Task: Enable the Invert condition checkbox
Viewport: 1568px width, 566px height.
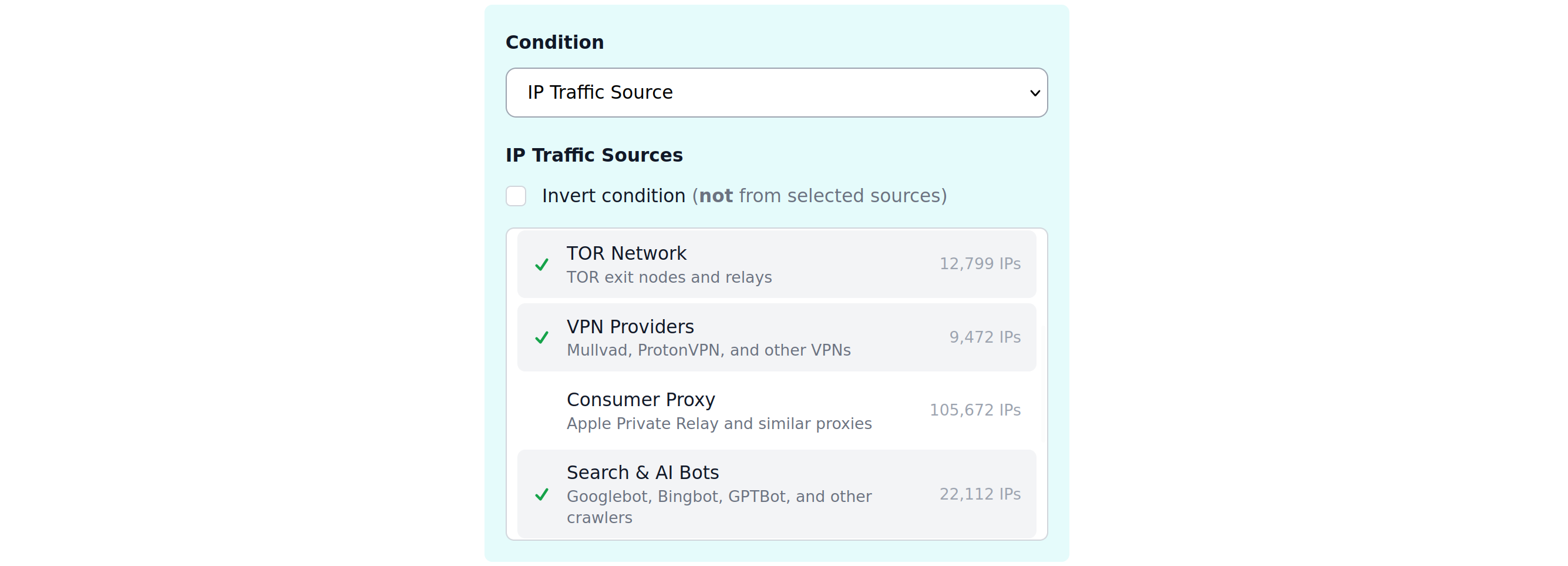Action: click(x=516, y=196)
